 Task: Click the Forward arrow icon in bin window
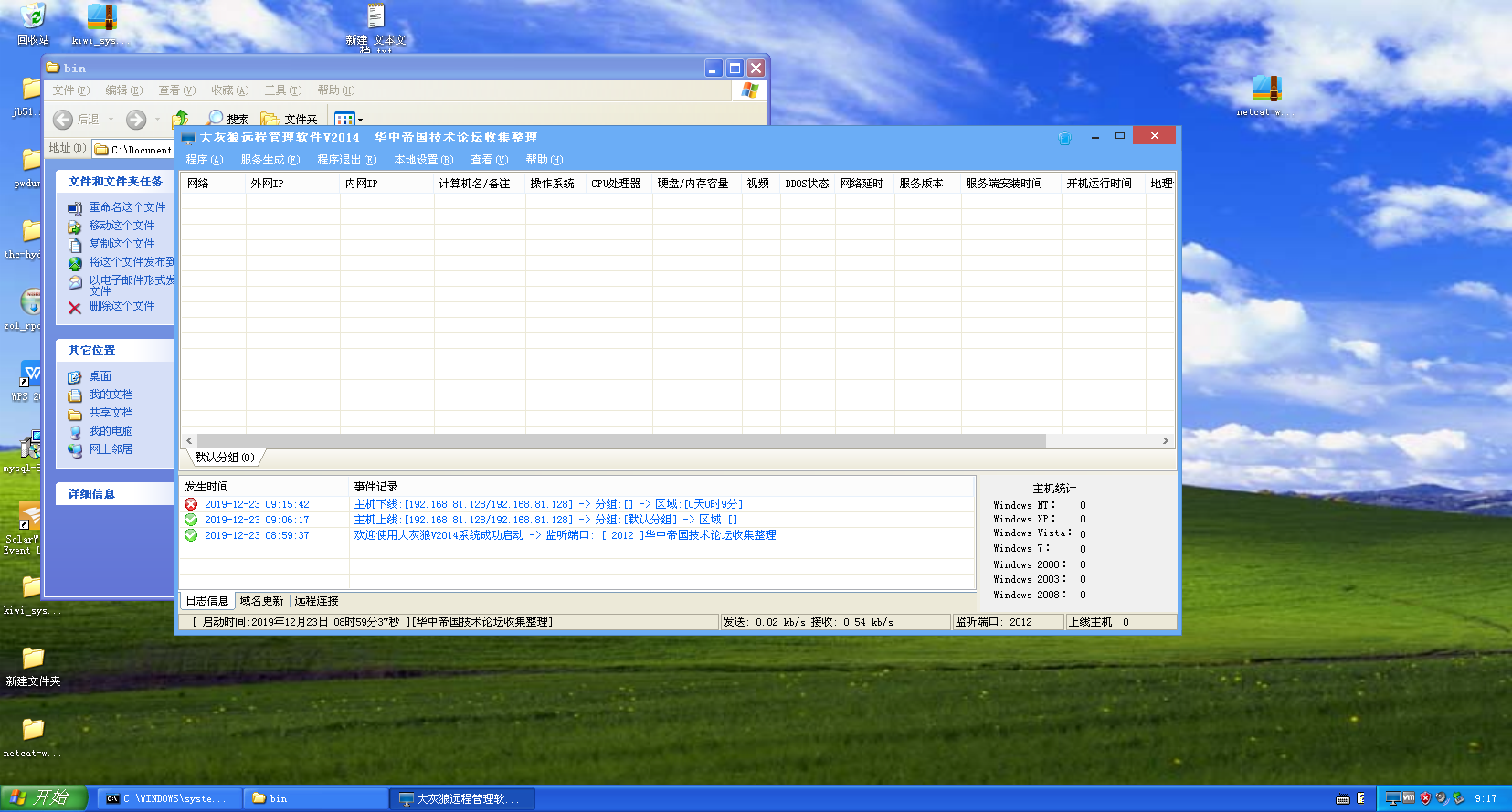[136, 120]
